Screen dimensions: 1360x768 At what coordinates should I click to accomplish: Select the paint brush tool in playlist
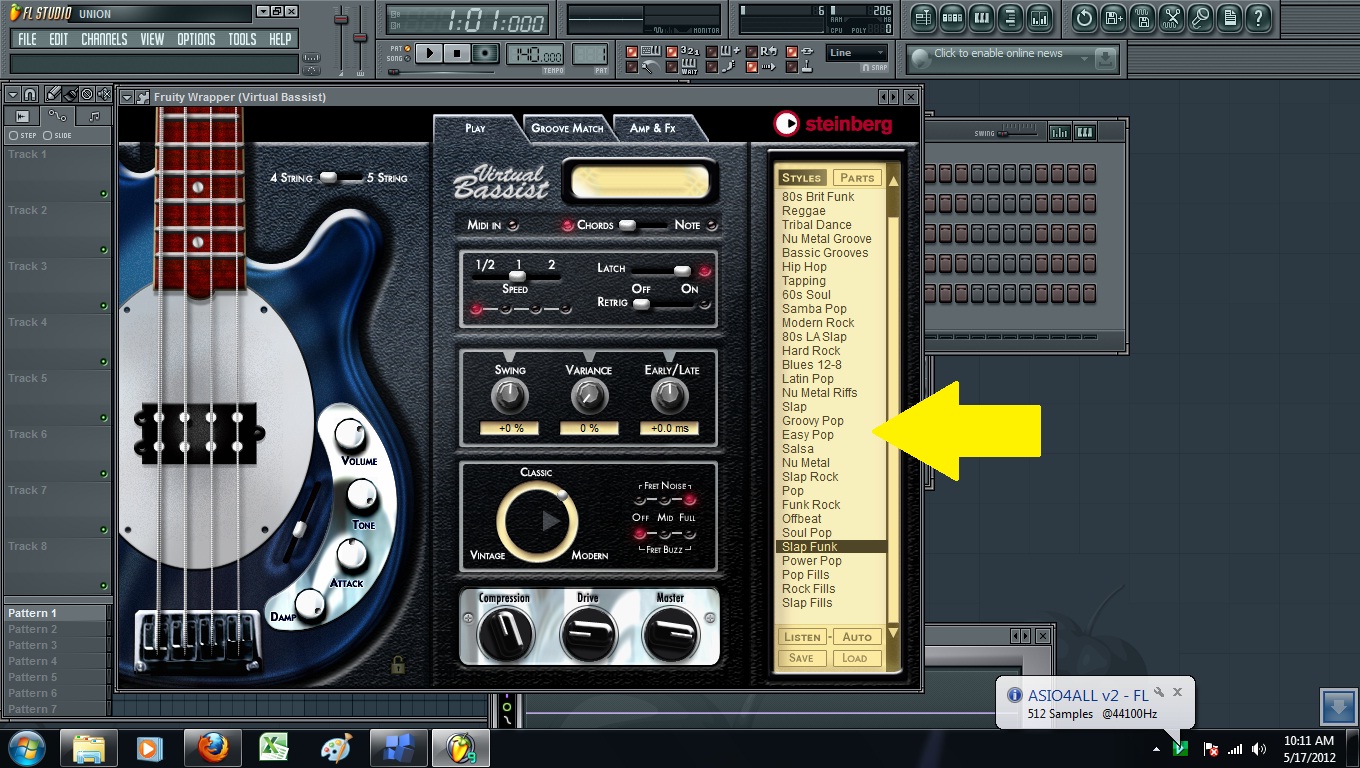70,94
